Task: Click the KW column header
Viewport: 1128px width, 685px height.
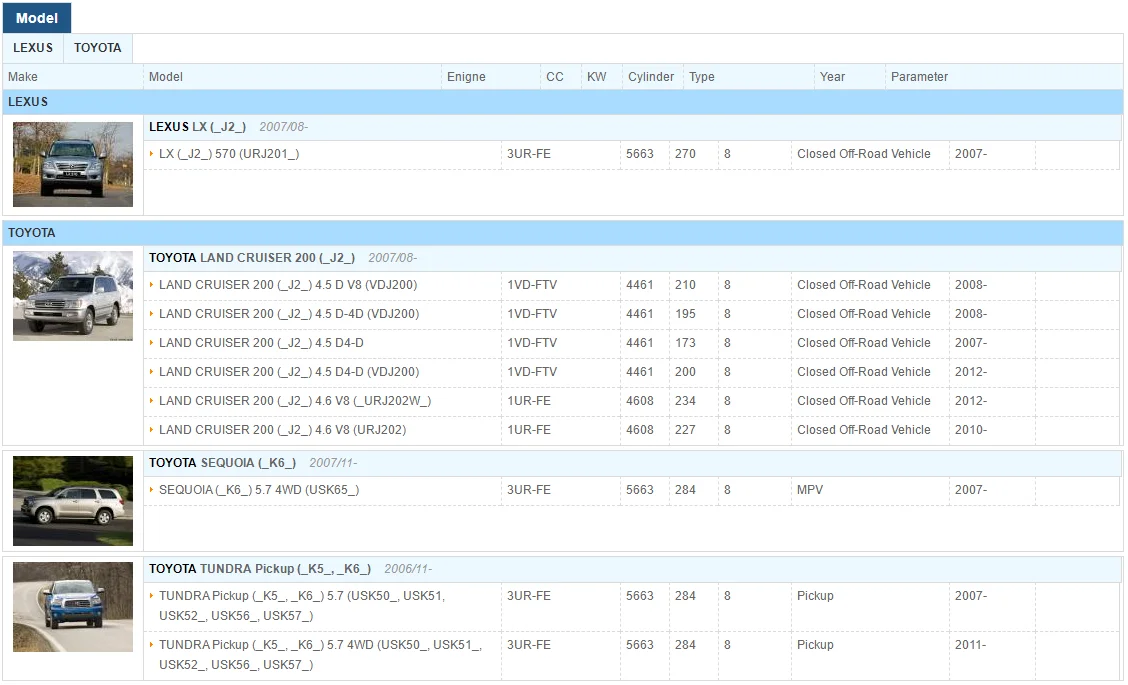Action: (x=601, y=77)
